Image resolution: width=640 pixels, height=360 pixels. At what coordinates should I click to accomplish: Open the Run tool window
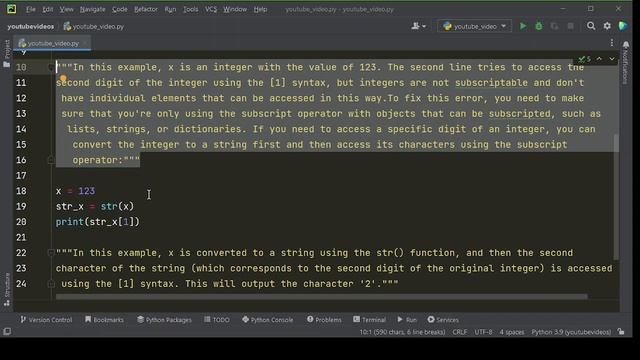click(407, 320)
